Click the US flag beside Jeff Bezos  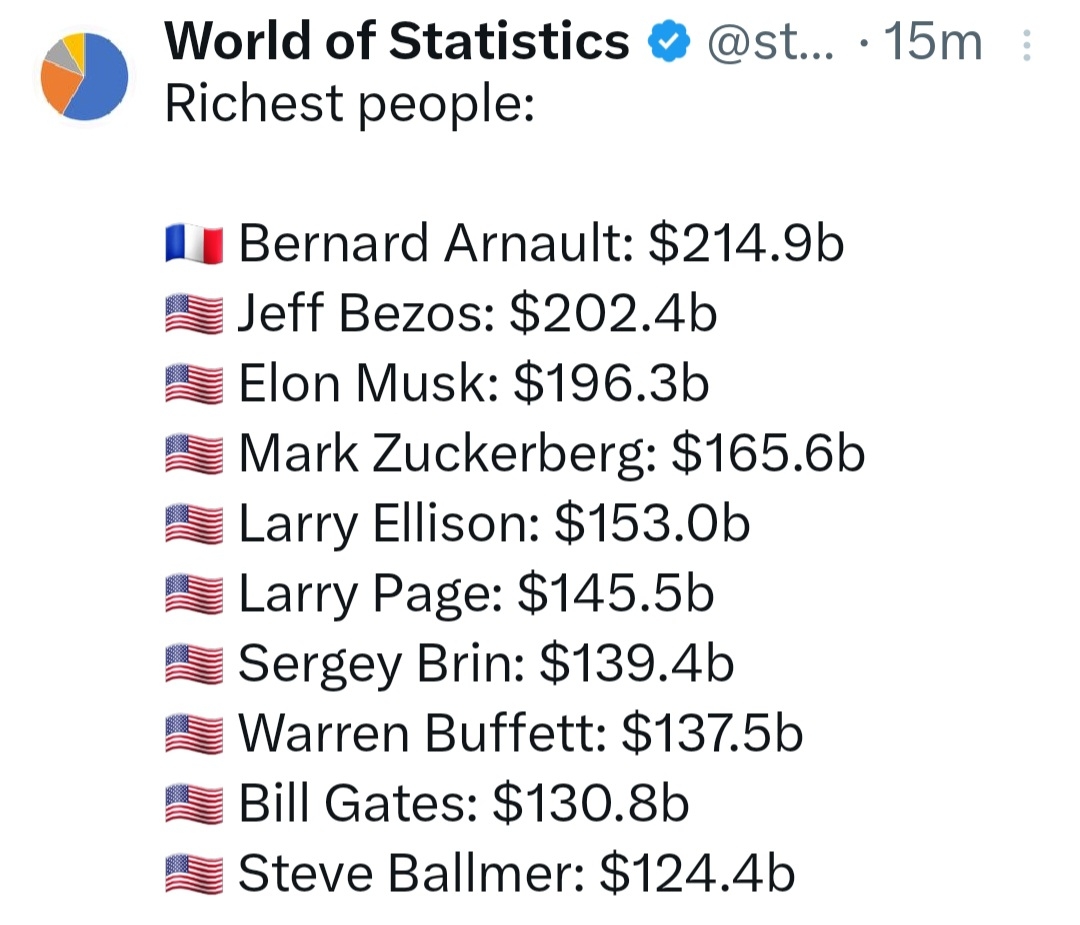pyautogui.click(x=194, y=315)
